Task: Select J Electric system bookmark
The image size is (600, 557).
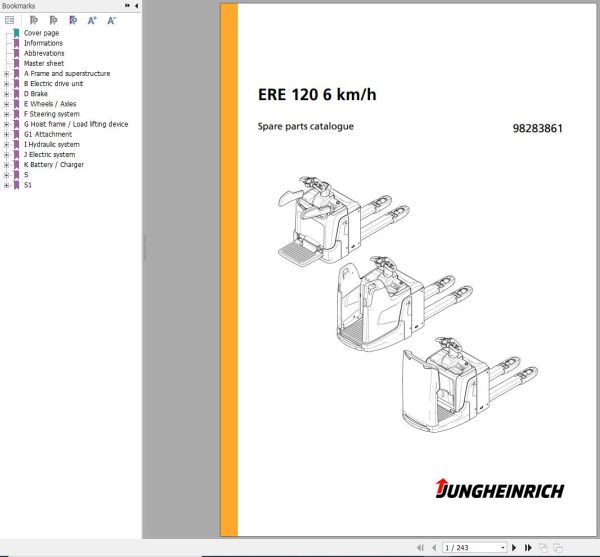Action: pyautogui.click(x=49, y=155)
